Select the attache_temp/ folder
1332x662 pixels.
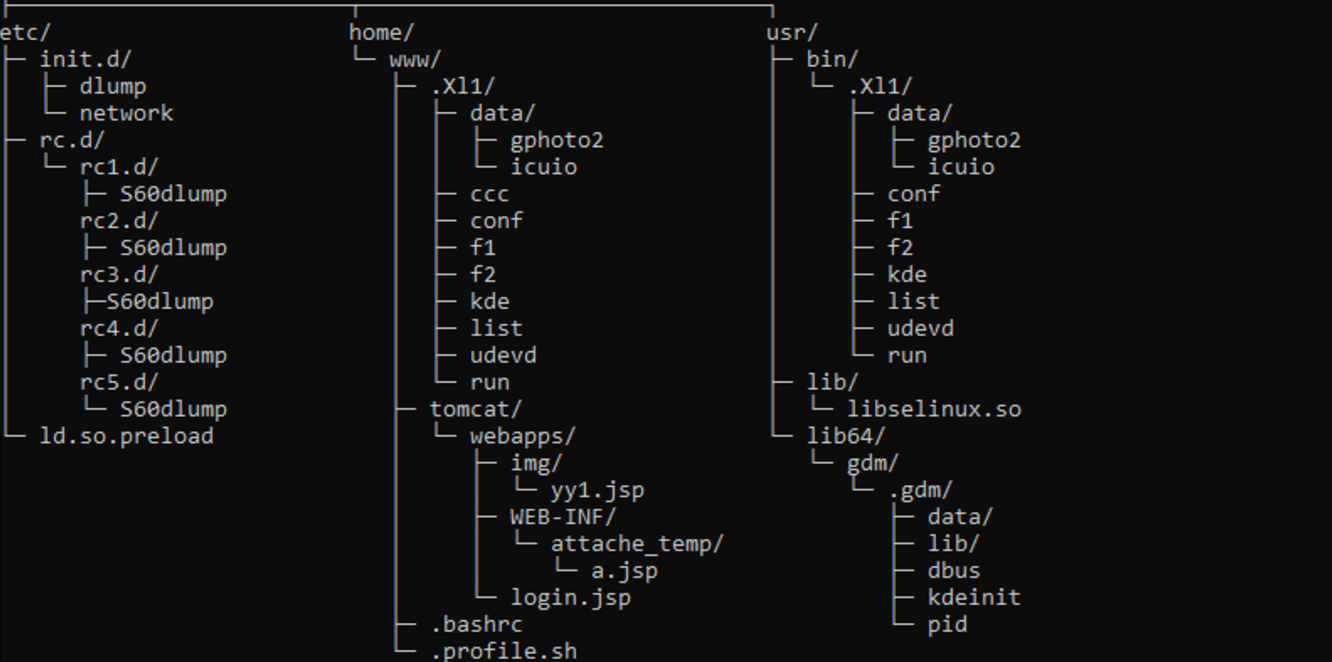tap(637, 544)
